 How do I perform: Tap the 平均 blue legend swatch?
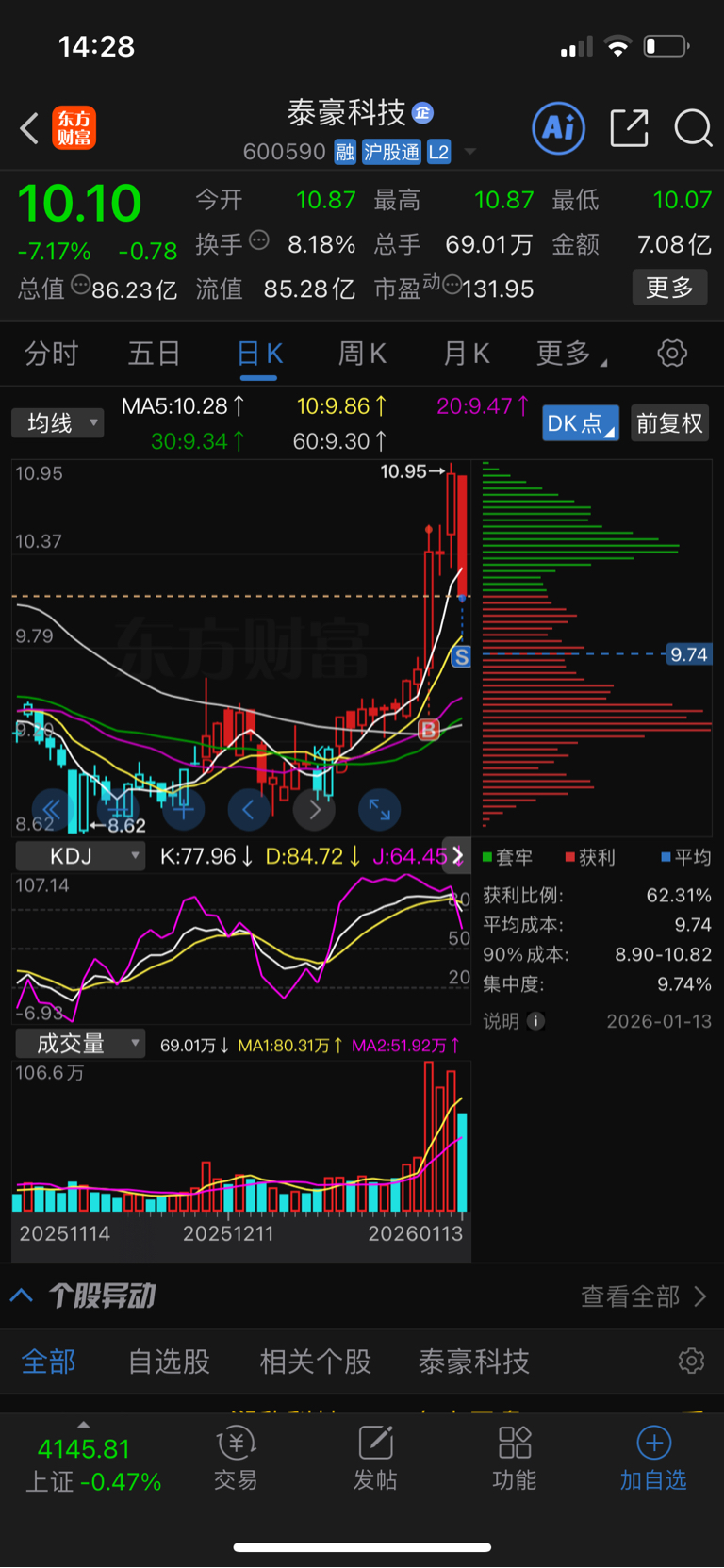click(666, 857)
